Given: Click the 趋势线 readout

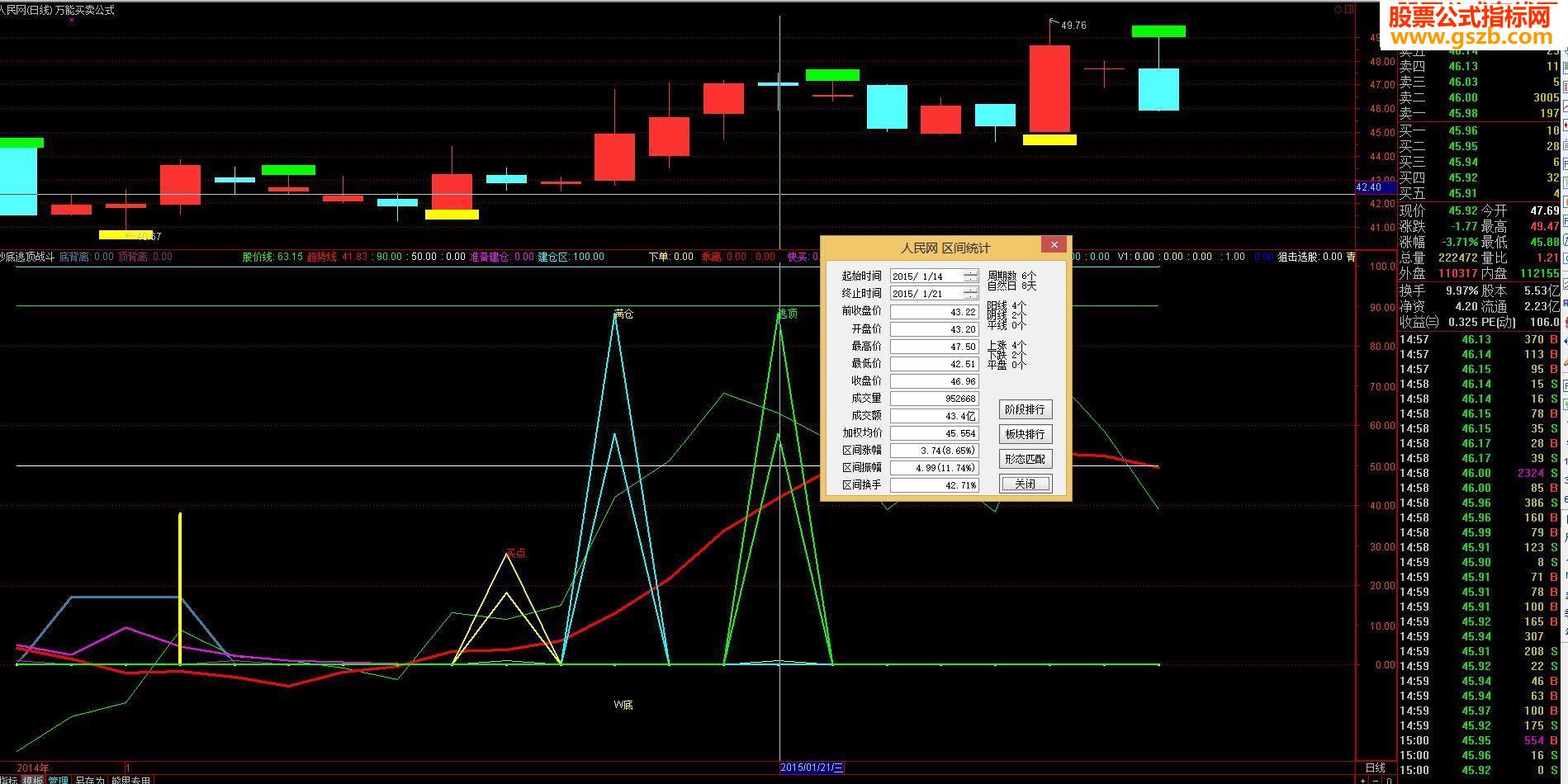Looking at the screenshot, I should coord(337,257).
